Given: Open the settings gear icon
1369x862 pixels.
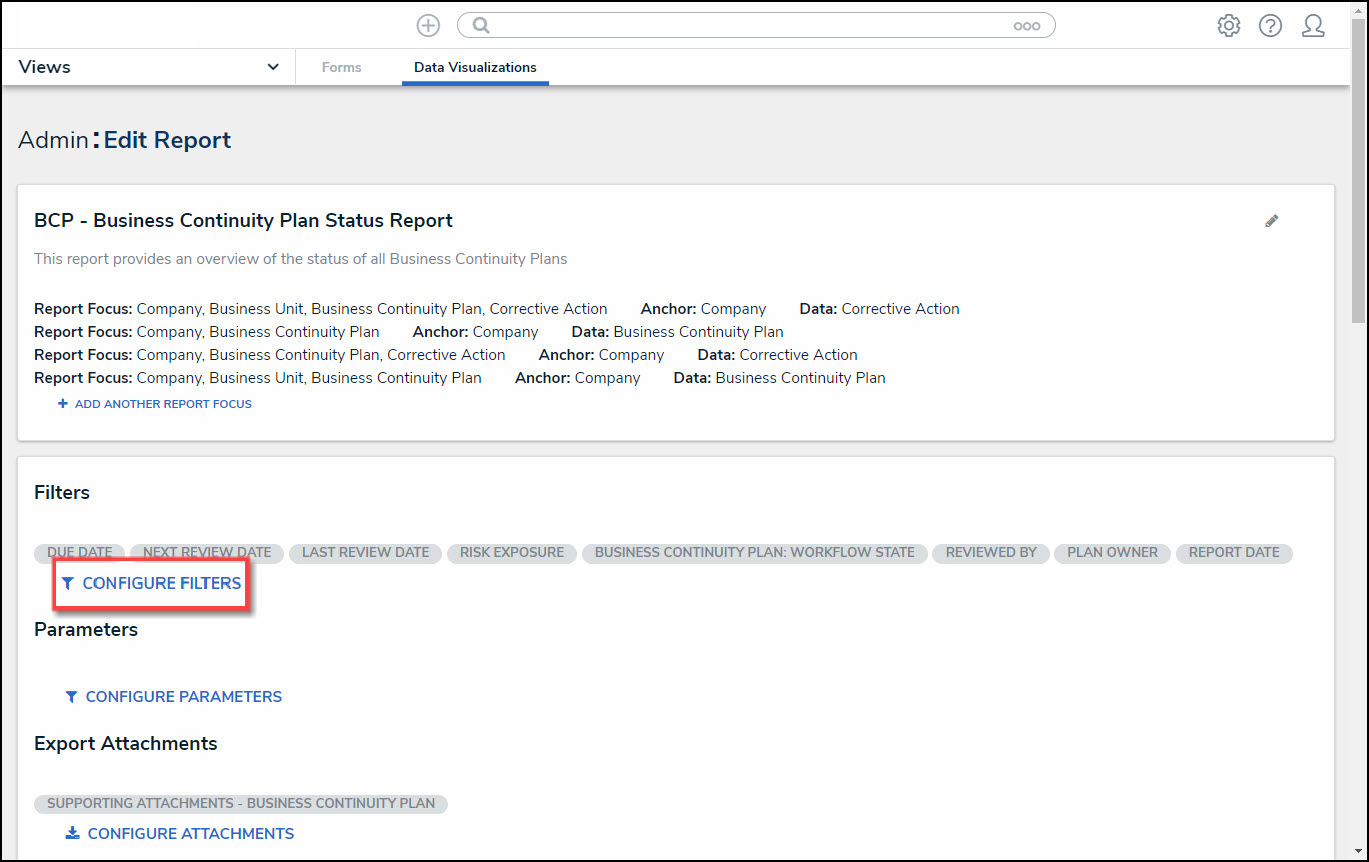Looking at the screenshot, I should pos(1229,26).
